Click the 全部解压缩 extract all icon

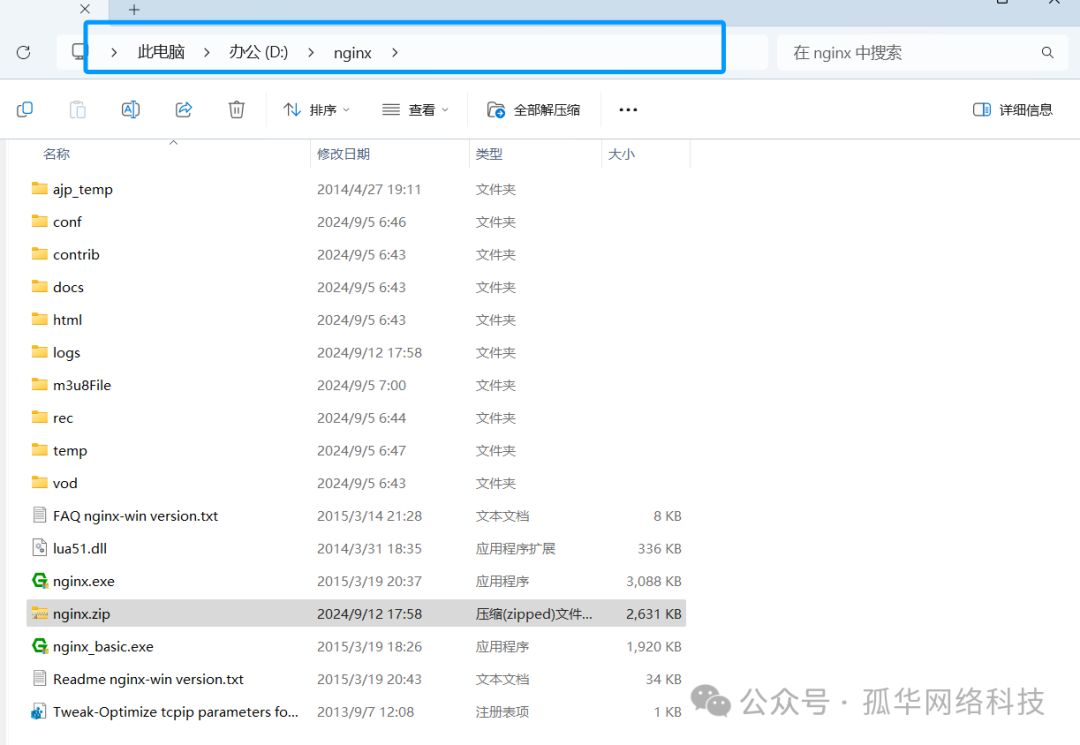(x=533, y=109)
